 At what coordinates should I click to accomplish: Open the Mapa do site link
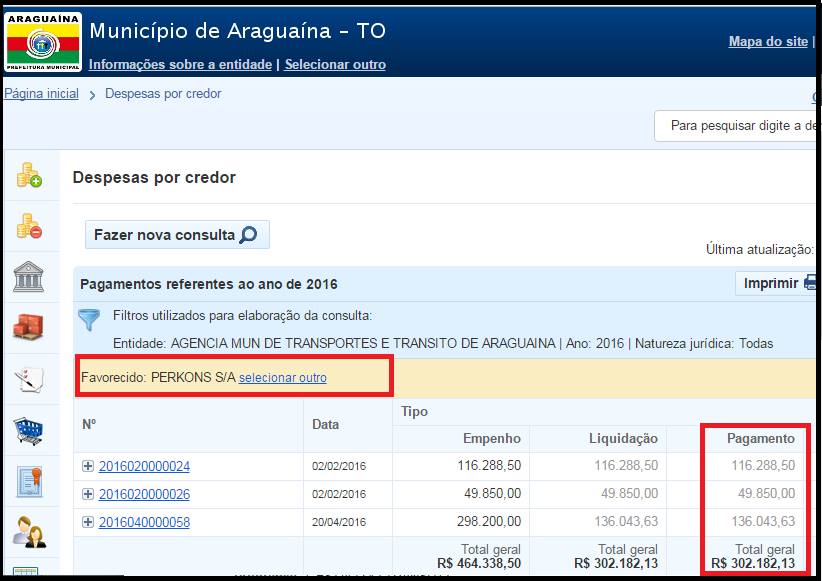tap(767, 41)
